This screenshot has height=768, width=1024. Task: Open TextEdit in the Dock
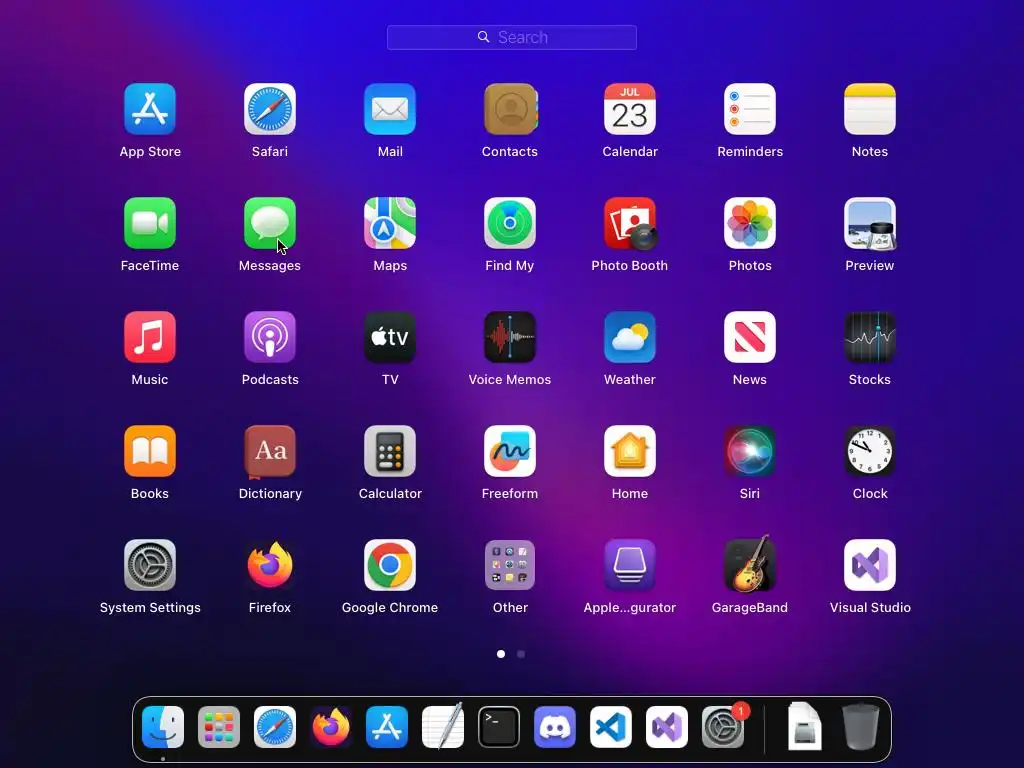tap(443, 726)
